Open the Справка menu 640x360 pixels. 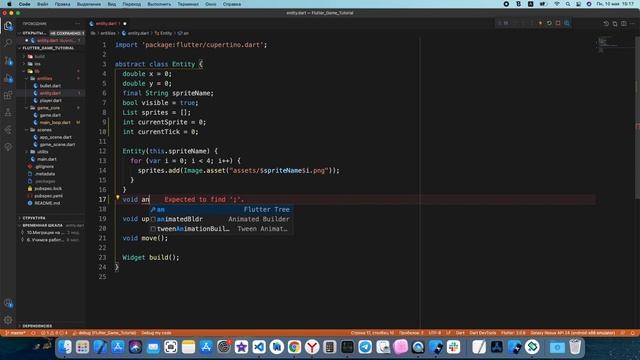pyautogui.click(x=232, y=4)
